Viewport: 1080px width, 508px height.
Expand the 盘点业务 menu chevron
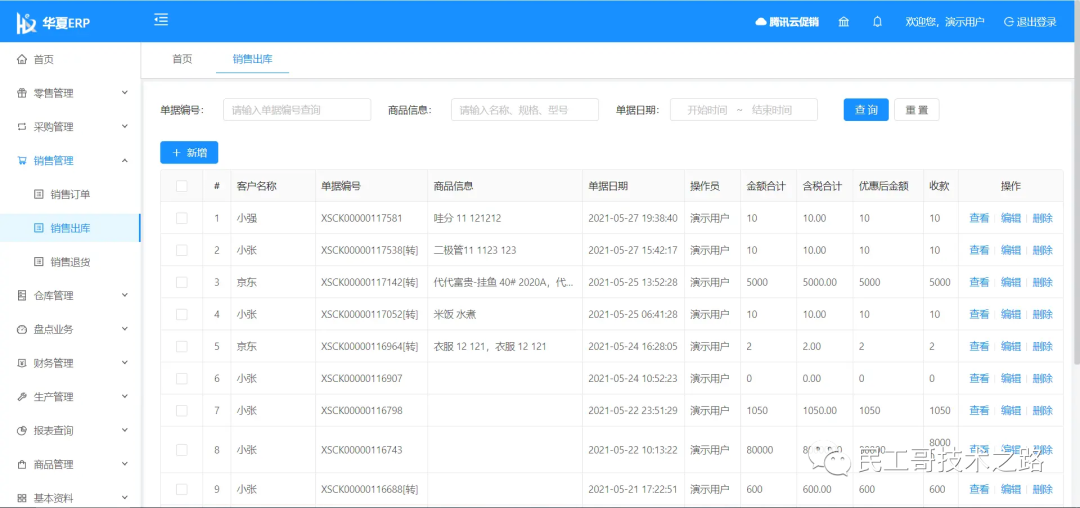coord(125,329)
